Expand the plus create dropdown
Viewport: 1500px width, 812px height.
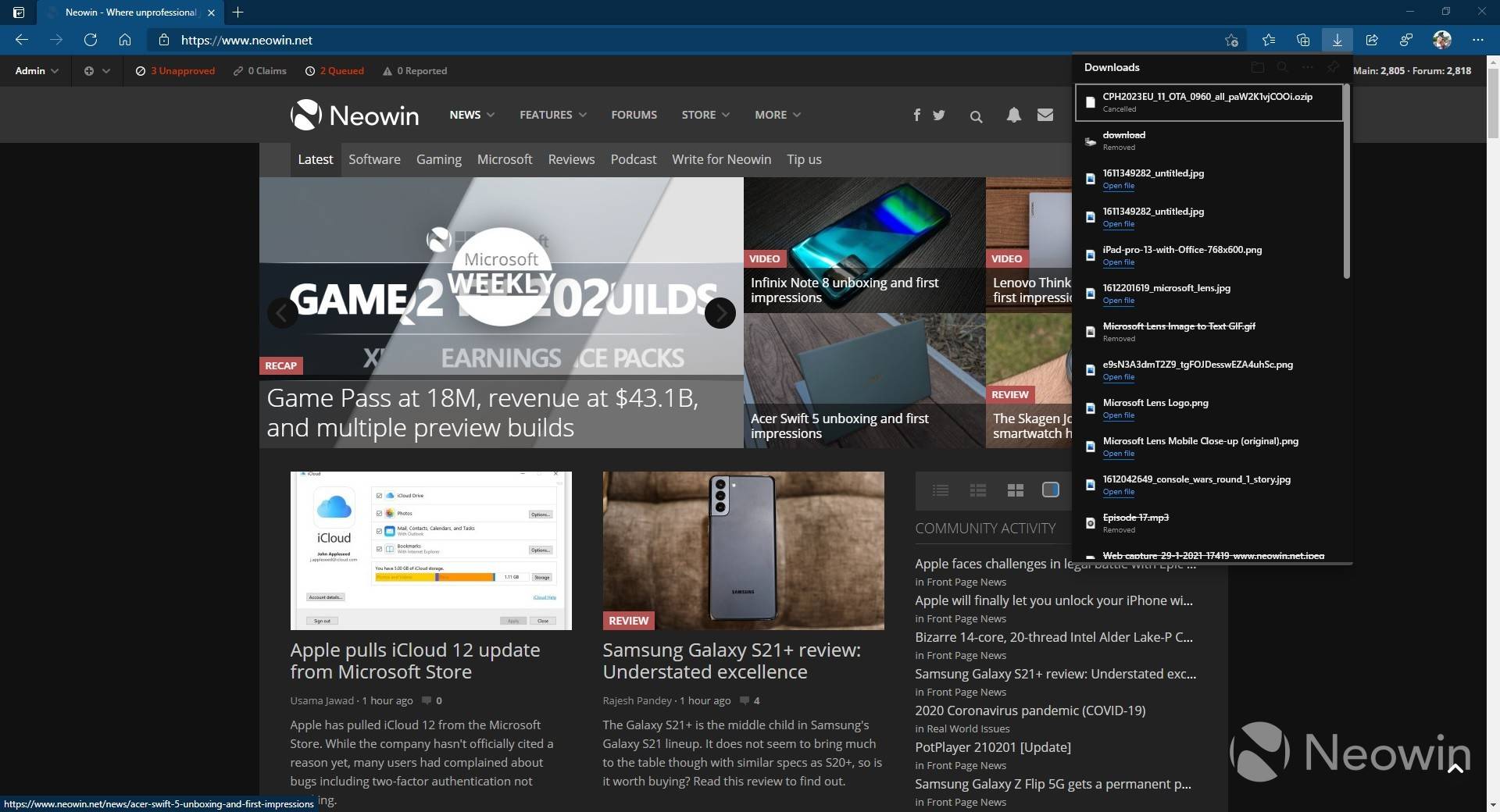(97, 70)
